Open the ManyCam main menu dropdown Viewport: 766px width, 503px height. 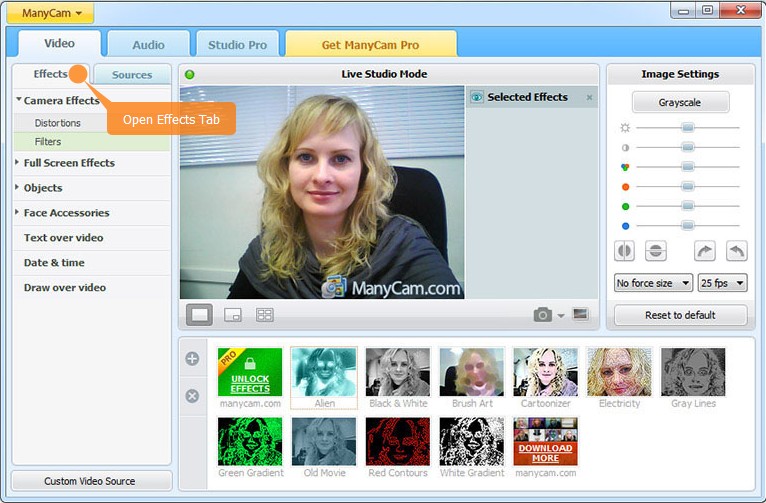point(51,13)
